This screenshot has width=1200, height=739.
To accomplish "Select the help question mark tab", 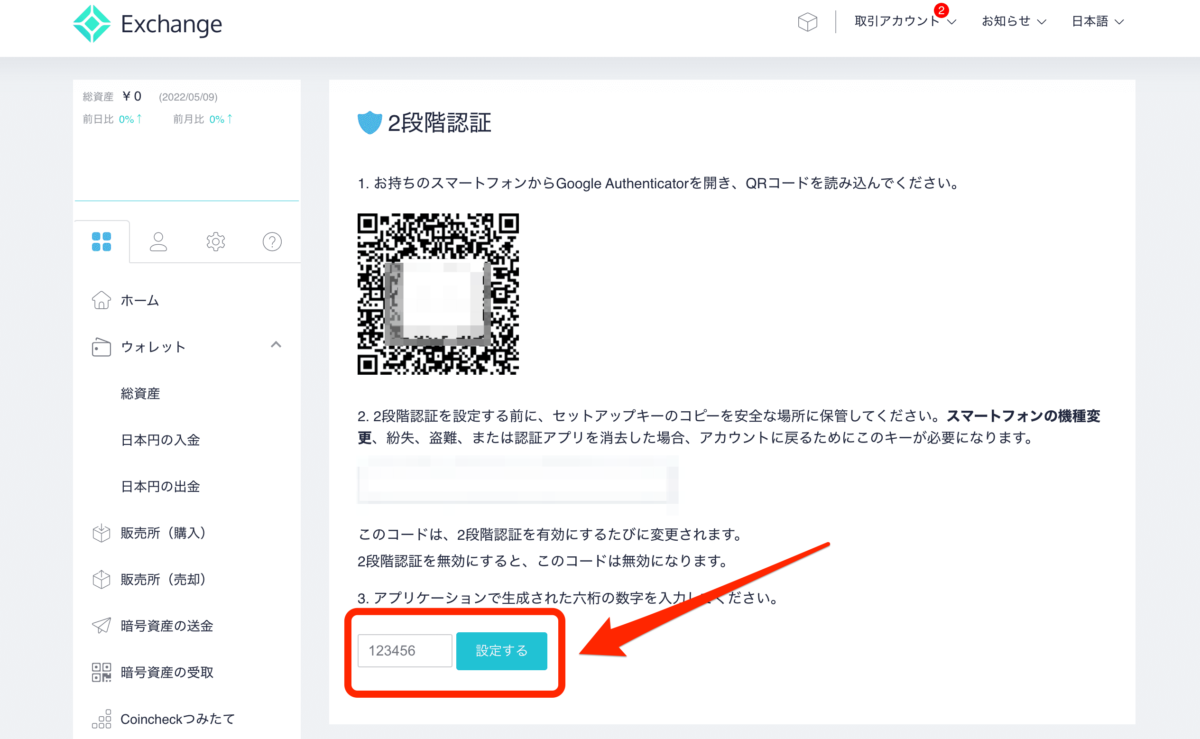I will [x=272, y=241].
